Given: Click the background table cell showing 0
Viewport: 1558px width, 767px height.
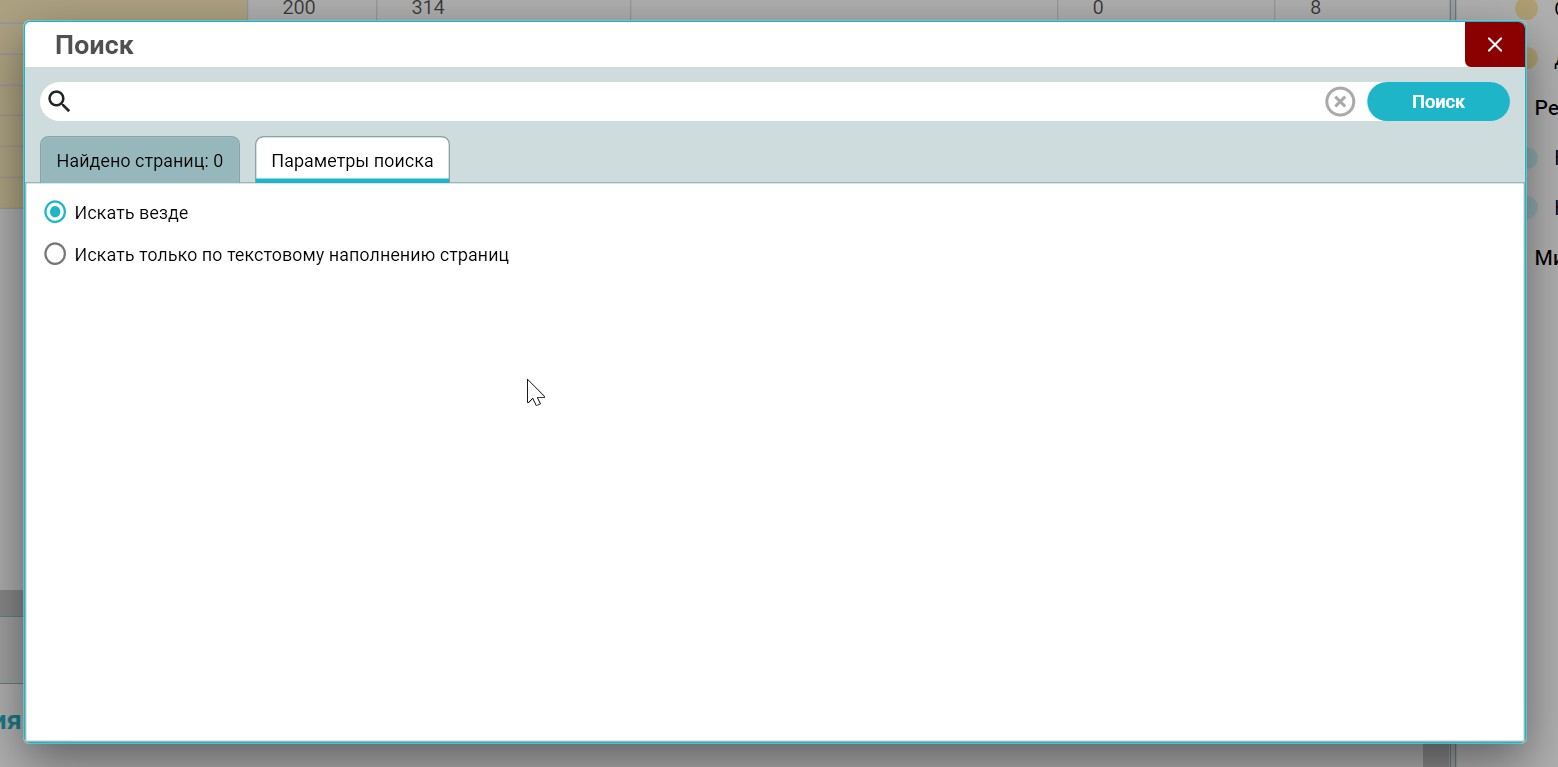Looking at the screenshot, I should tap(1098, 9).
